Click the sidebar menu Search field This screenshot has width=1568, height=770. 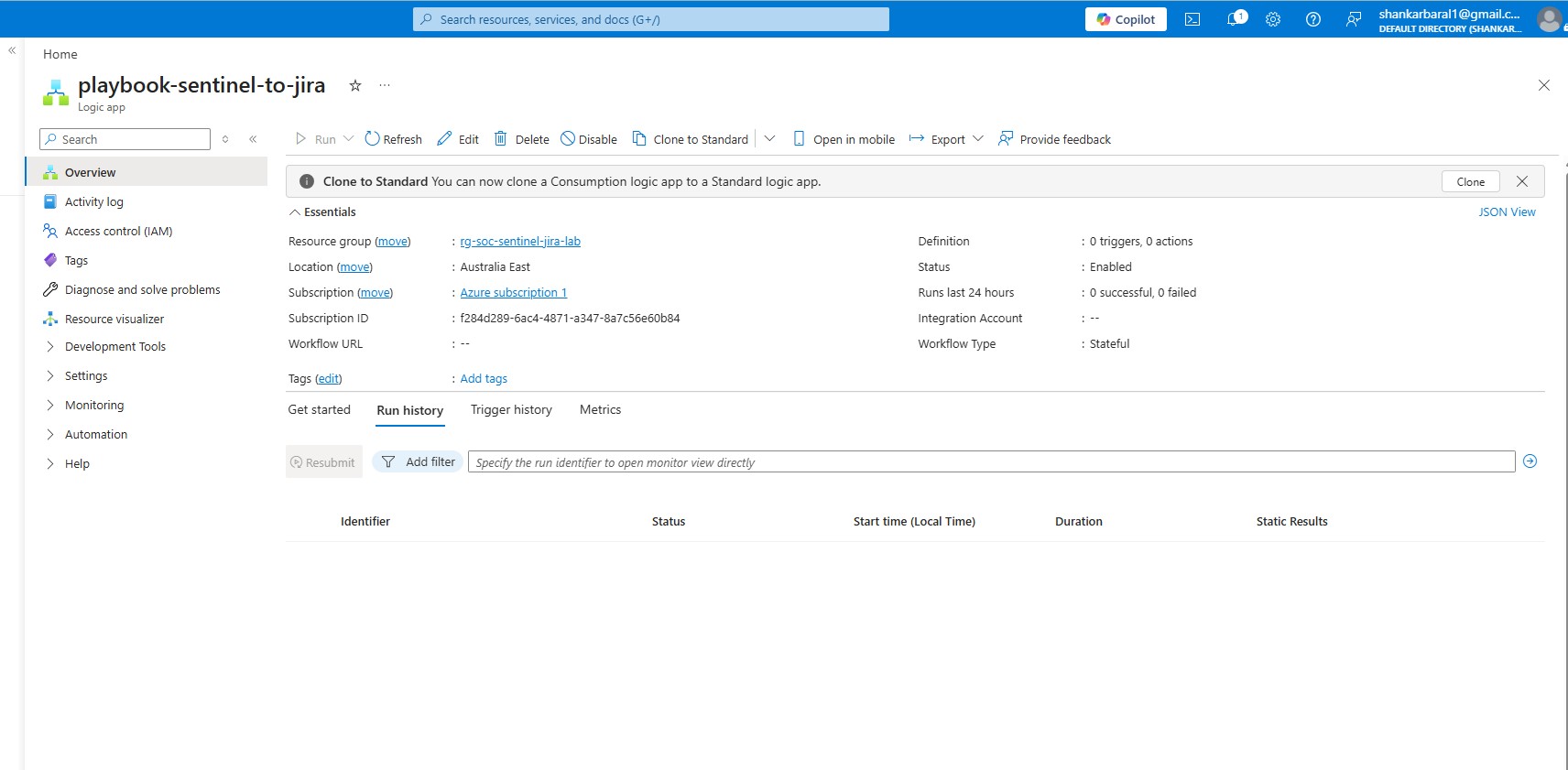125,139
